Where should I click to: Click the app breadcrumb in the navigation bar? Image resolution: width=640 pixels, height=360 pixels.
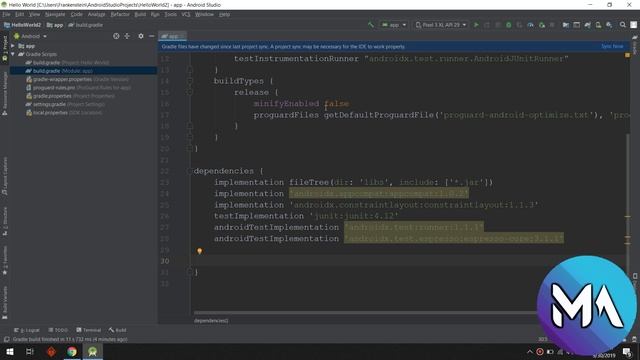55,25
